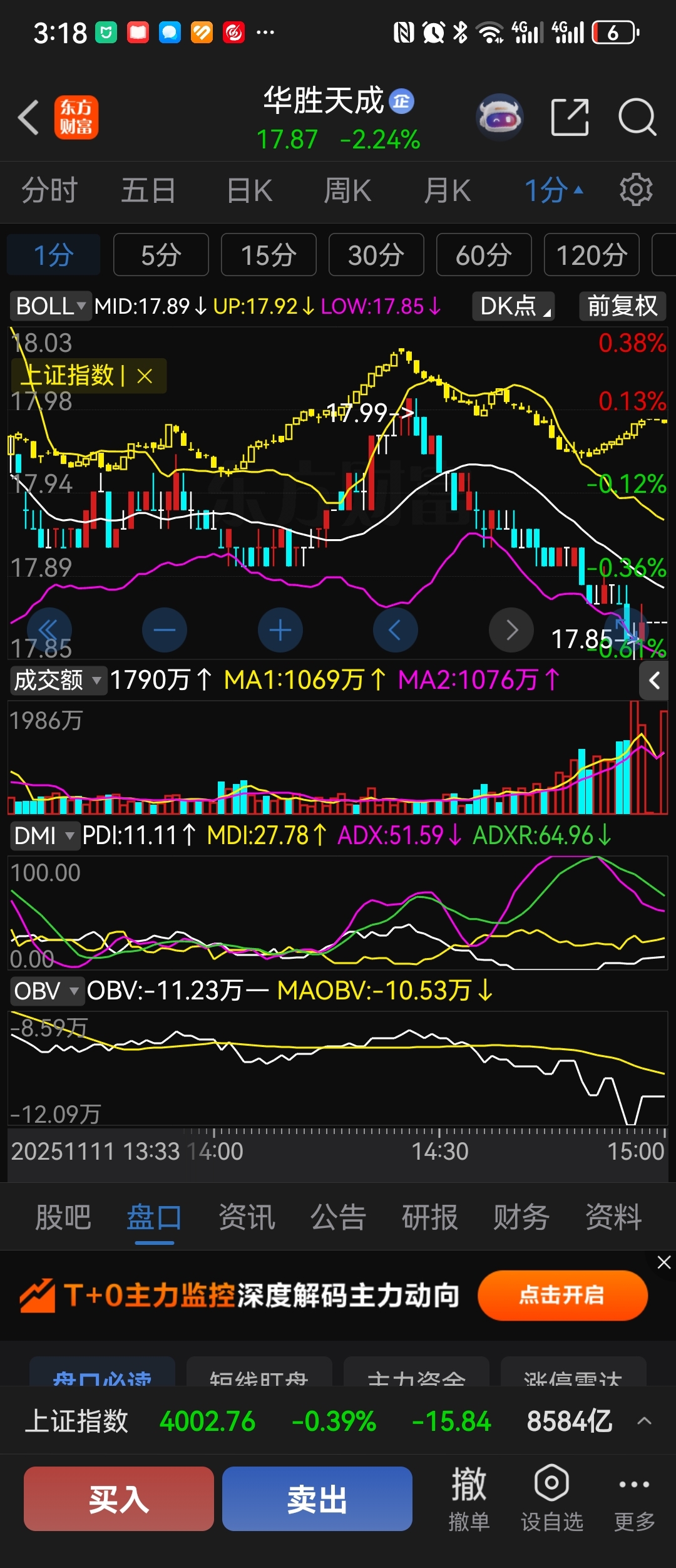
Task: Move chart left with single left arrow
Action: coord(395,630)
